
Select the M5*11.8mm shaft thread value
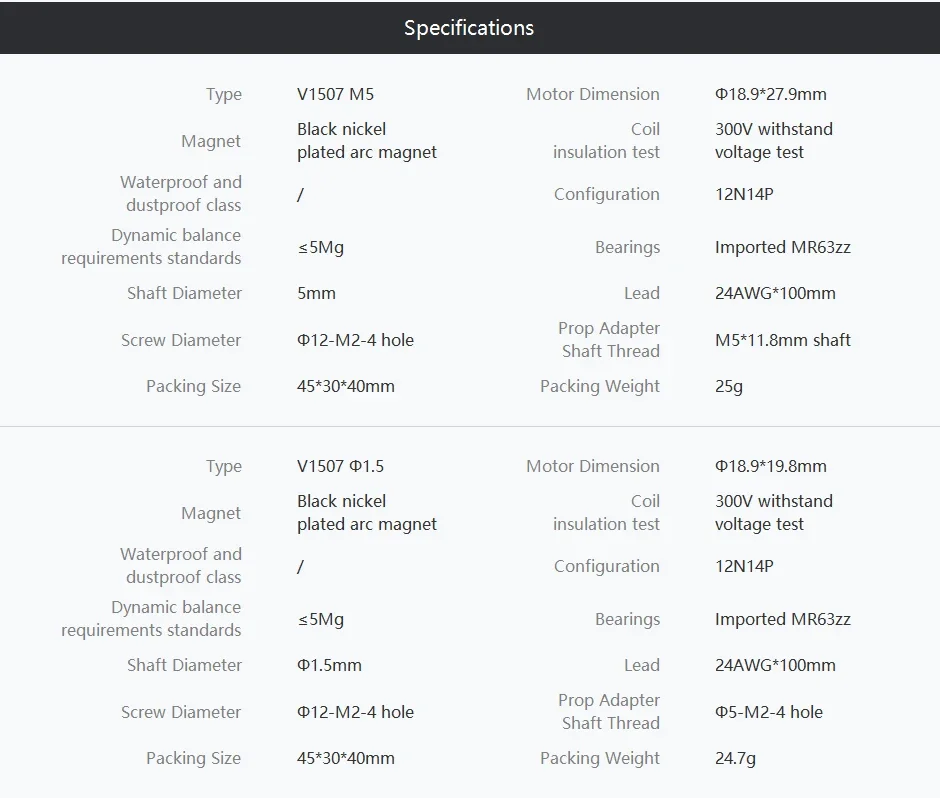click(x=782, y=341)
